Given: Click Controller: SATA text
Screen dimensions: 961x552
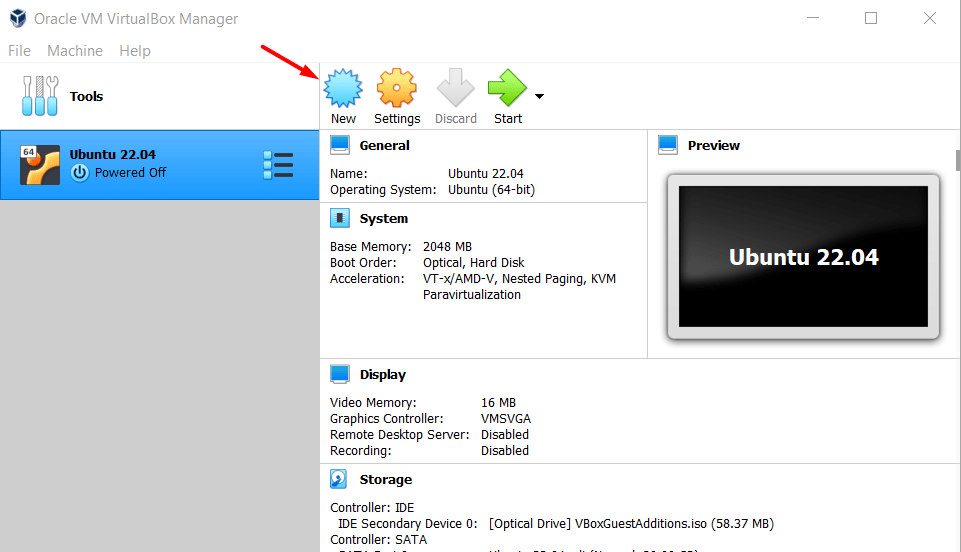Looking at the screenshot, I should 378,540.
